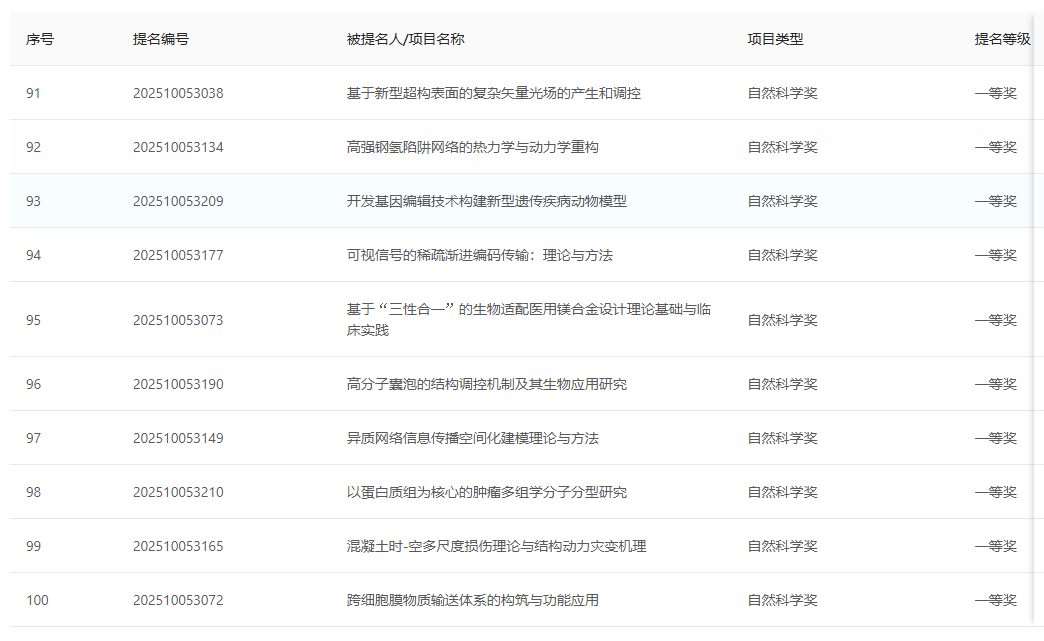The height and width of the screenshot is (641, 1044).
Task: Select project 以蛋白质组为核心的肿瘤多组学分子分型研究
Action: pos(486,492)
